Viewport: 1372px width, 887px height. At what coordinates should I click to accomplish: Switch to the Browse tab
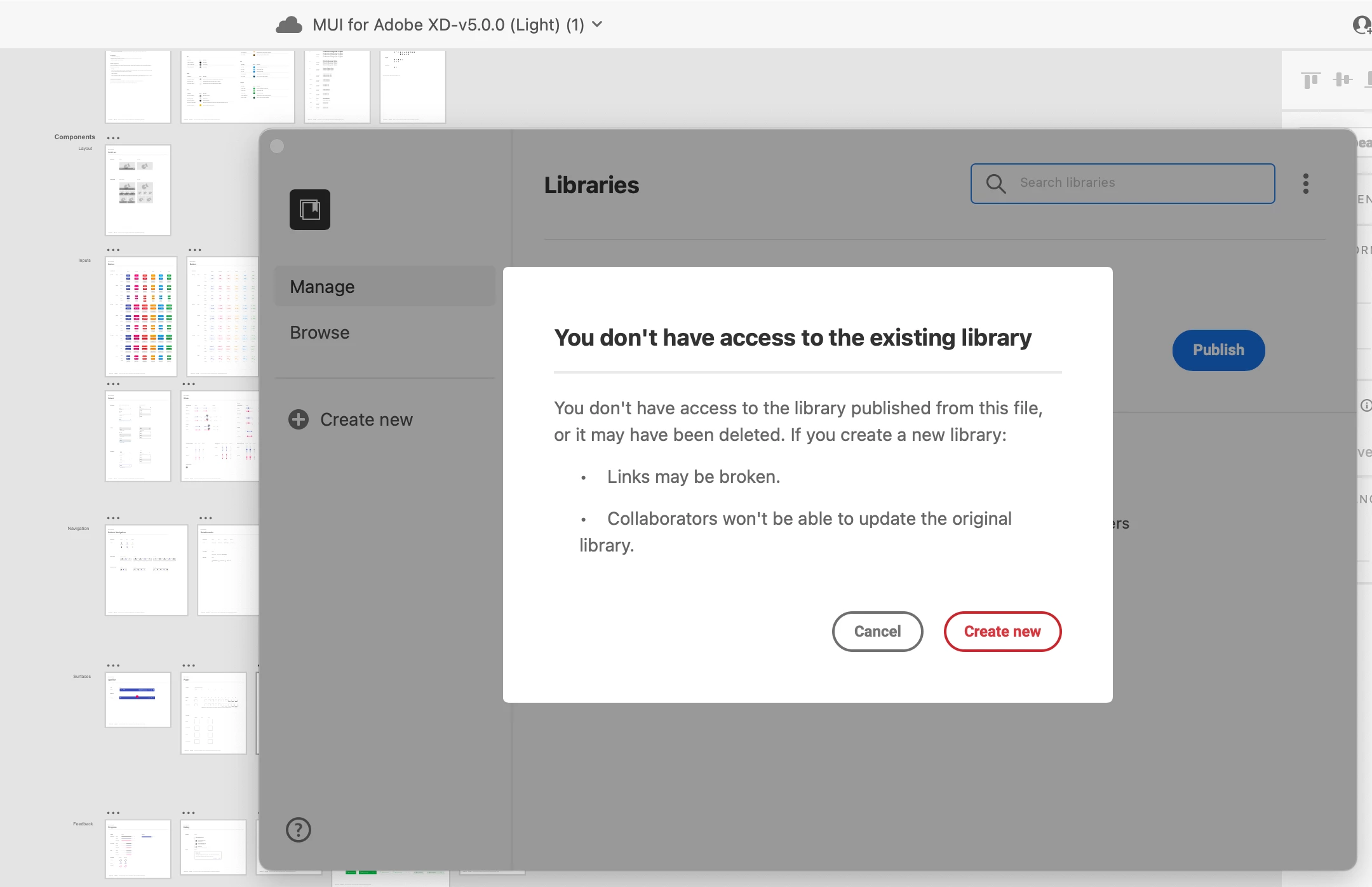[x=319, y=332]
